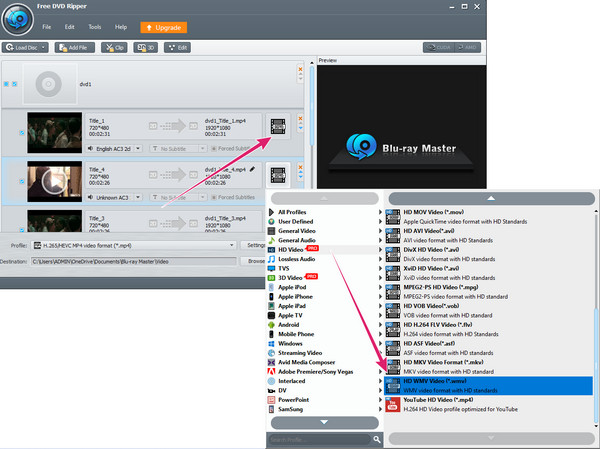Toggle Forced Subtitles for Title_4

click(214, 198)
